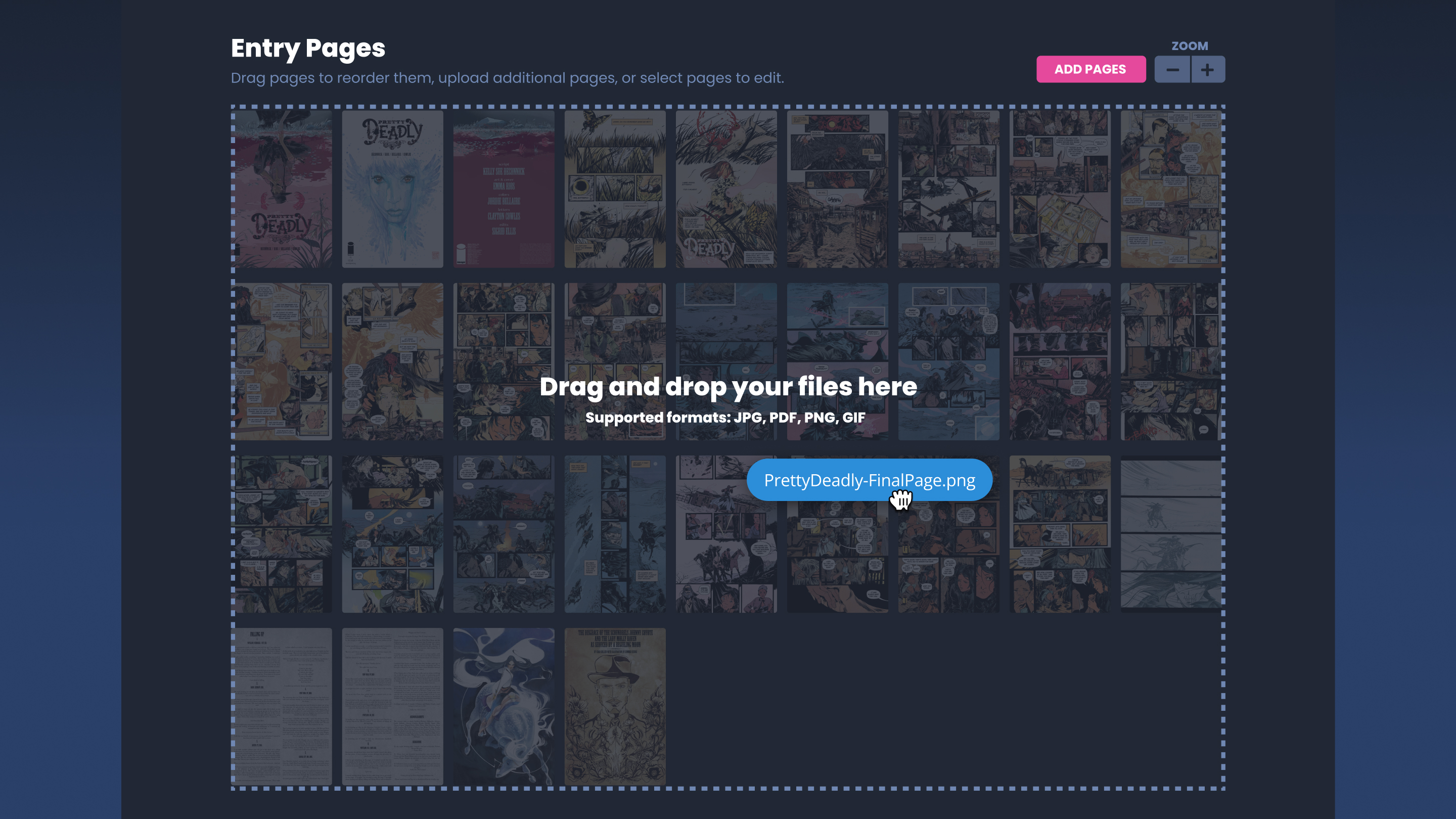Click the 'Drag pages to reorder them' instruction text
Image resolution: width=1456 pixels, height=819 pixels.
click(x=507, y=78)
